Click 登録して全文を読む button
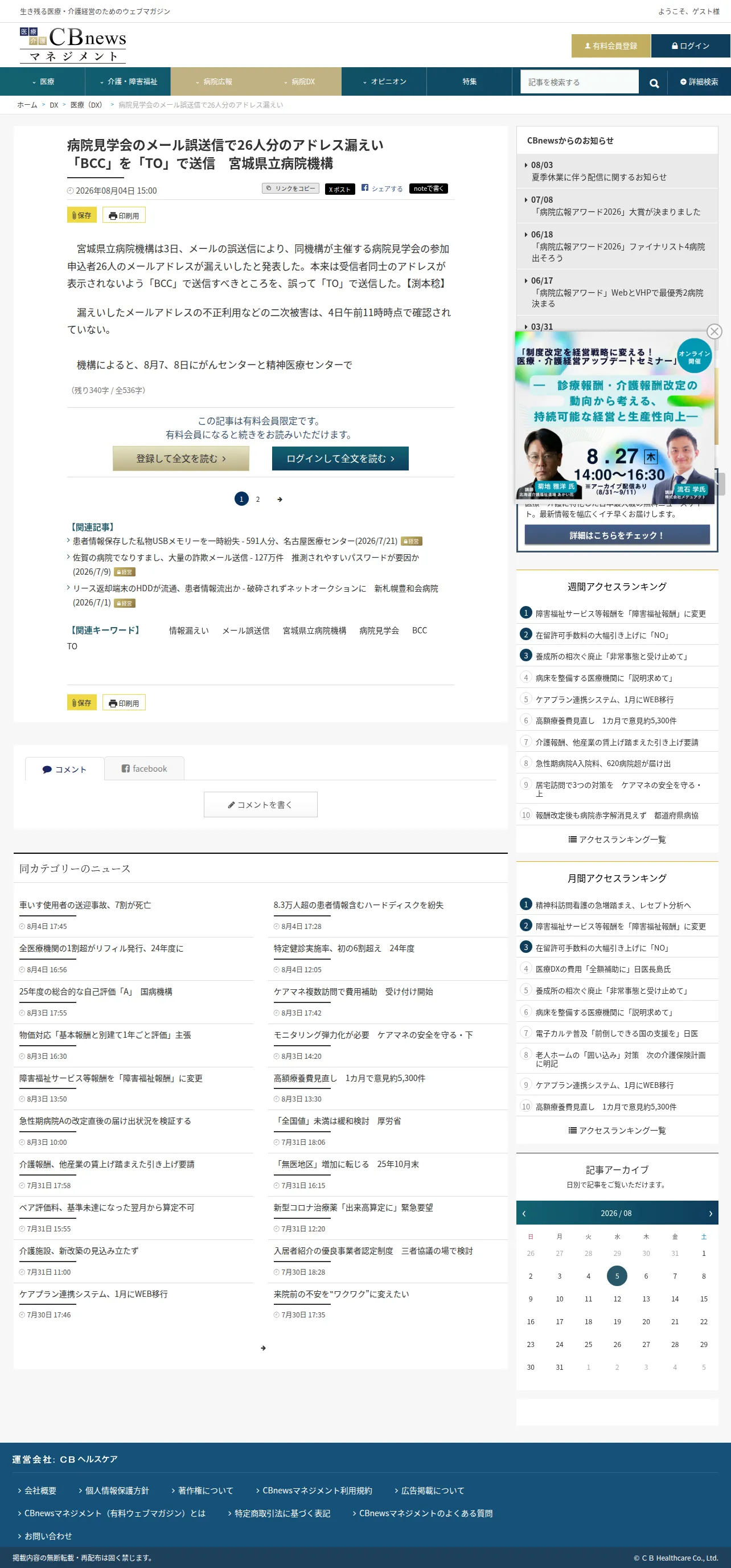 pos(181,458)
